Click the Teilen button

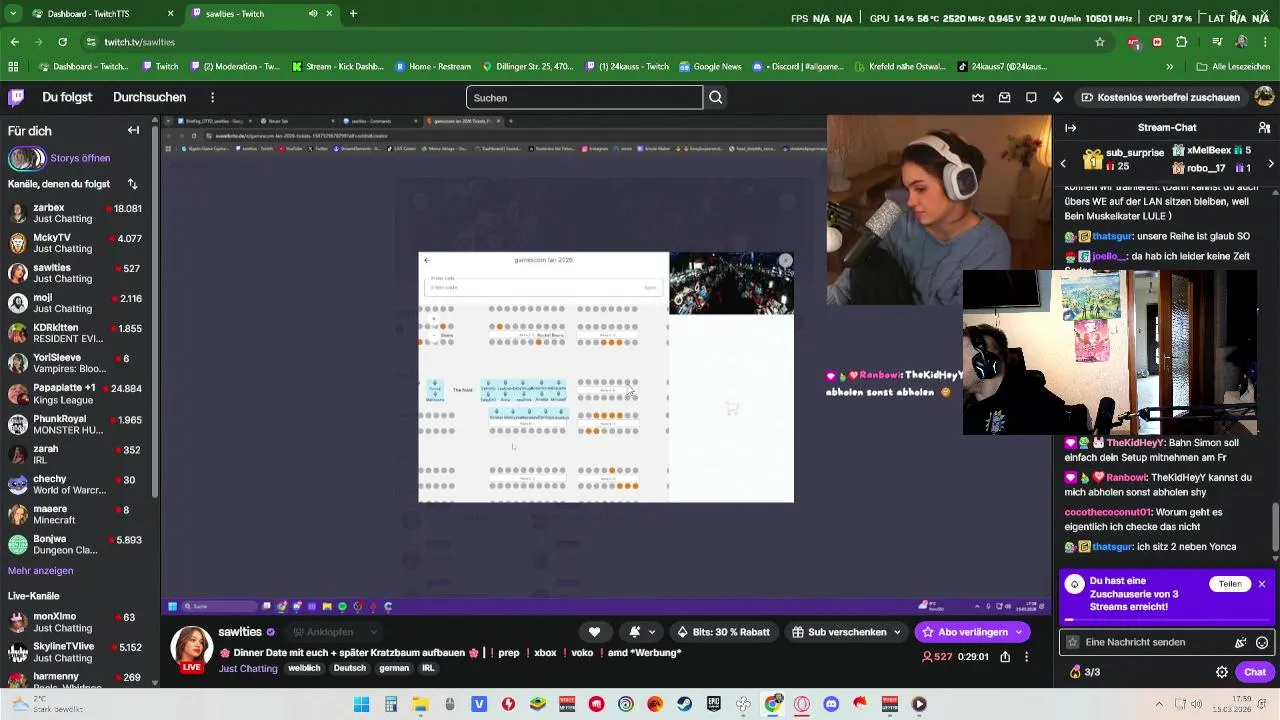point(1230,584)
